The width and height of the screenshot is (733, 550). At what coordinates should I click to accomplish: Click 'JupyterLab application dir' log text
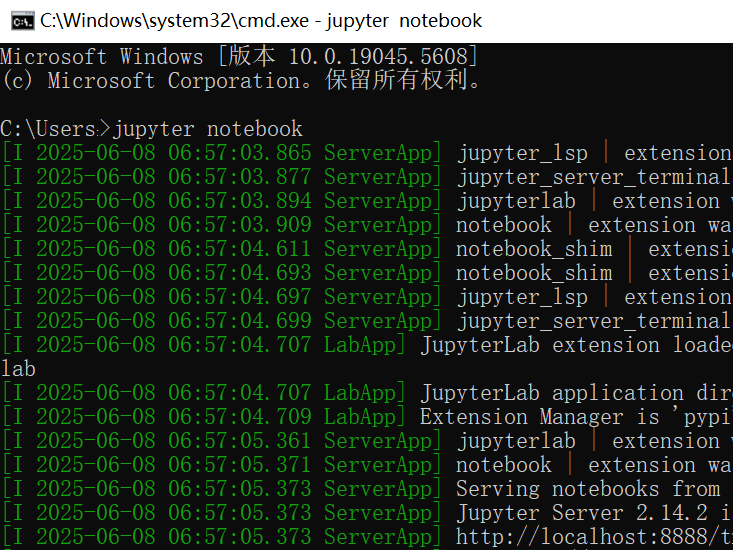pos(576,393)
